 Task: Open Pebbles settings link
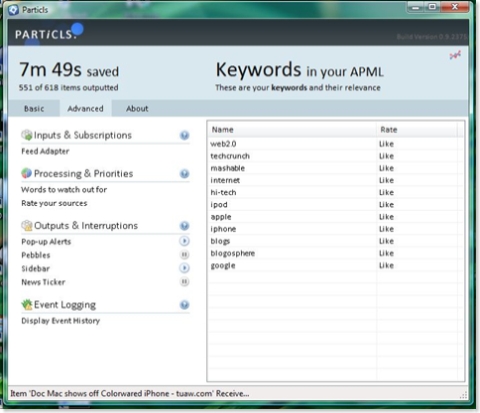tap(36, 255)
